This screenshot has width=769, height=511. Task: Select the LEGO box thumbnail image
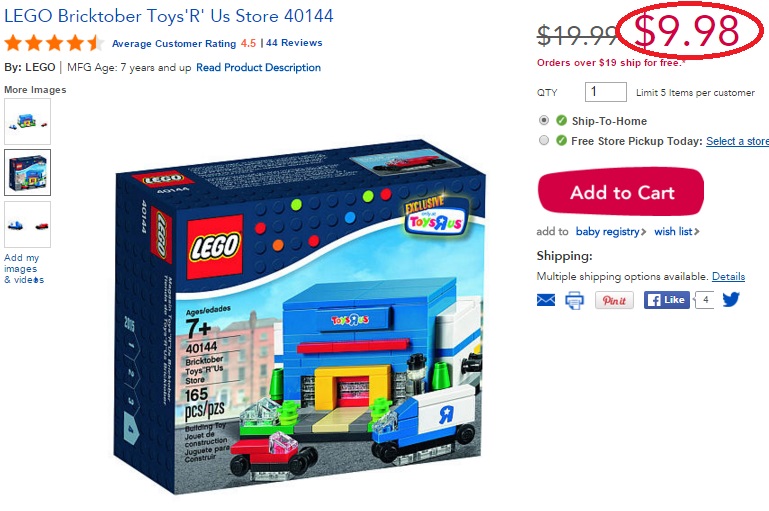(x=27, y=173)
